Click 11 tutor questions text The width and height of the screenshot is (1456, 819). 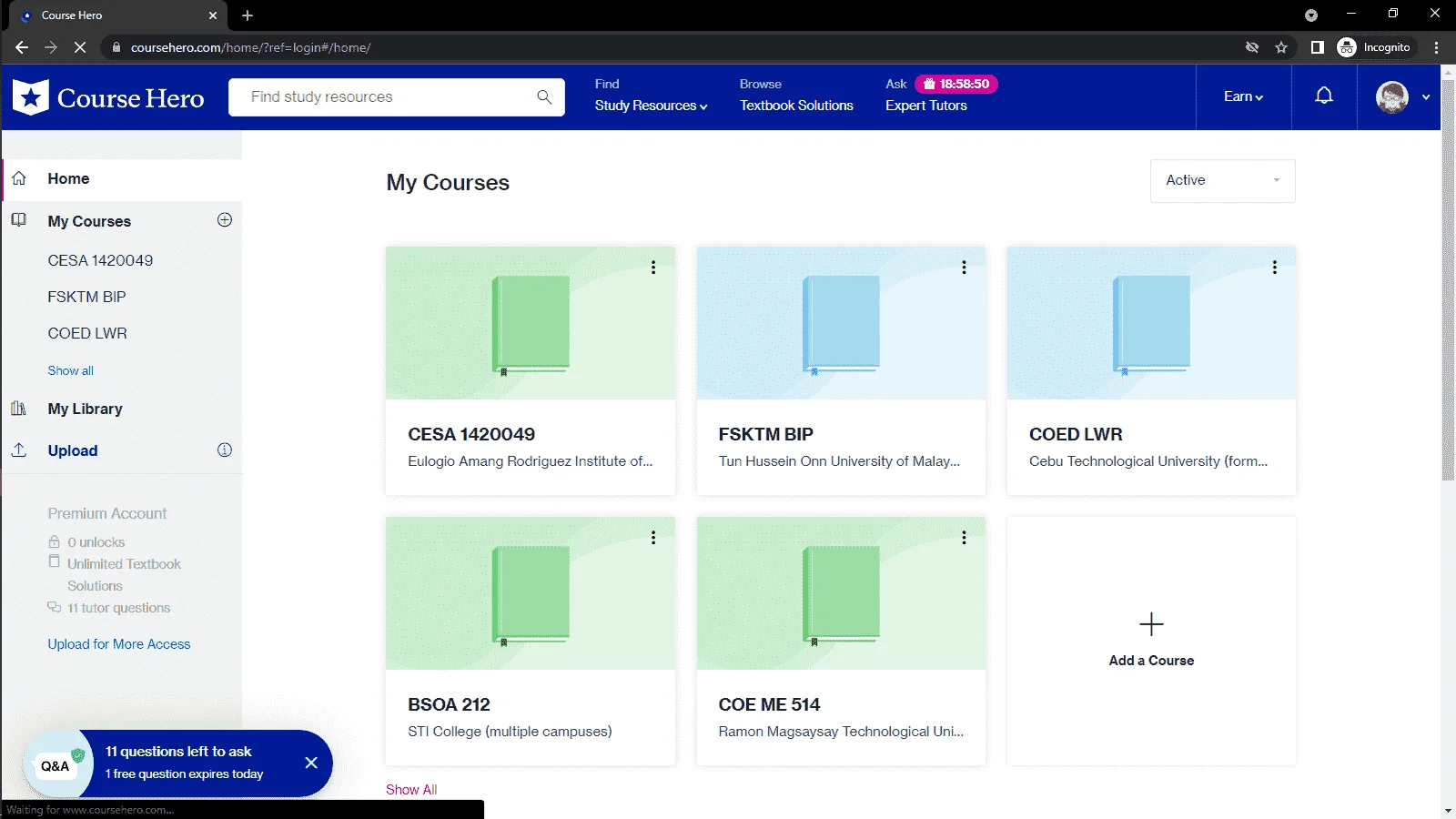click(118, 608)
